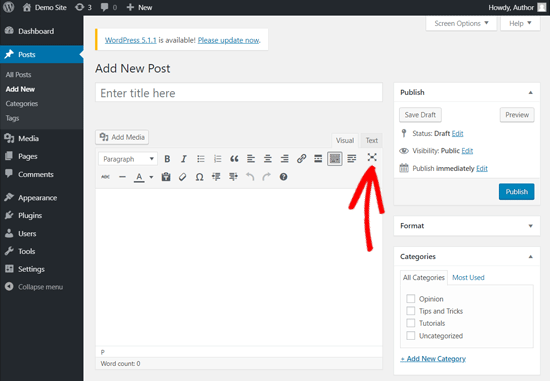
Task: Click the Add Media button
Action: tap(122, 137)
